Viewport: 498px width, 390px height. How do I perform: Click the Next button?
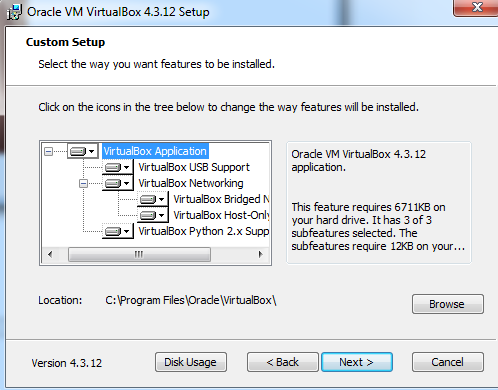[357, 362]
